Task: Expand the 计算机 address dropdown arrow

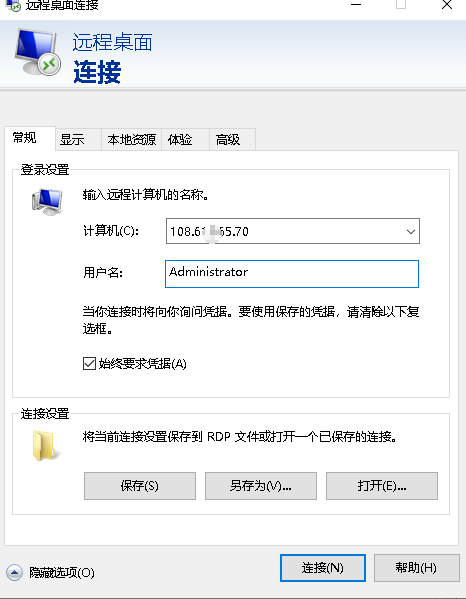Action: pyautogui.click(x=411, y=232)
